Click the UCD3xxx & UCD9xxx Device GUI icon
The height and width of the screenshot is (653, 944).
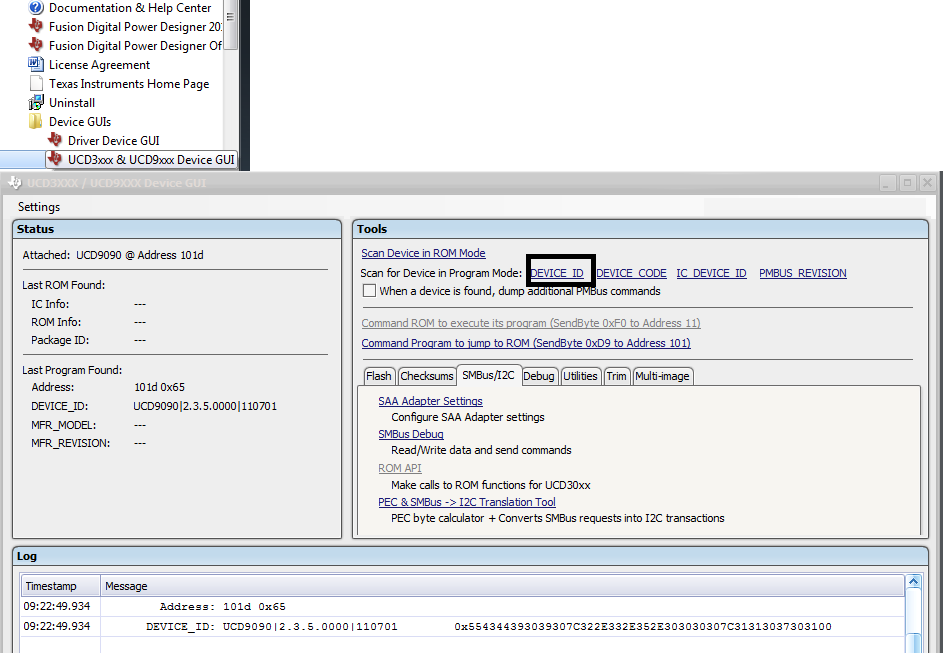55,159
